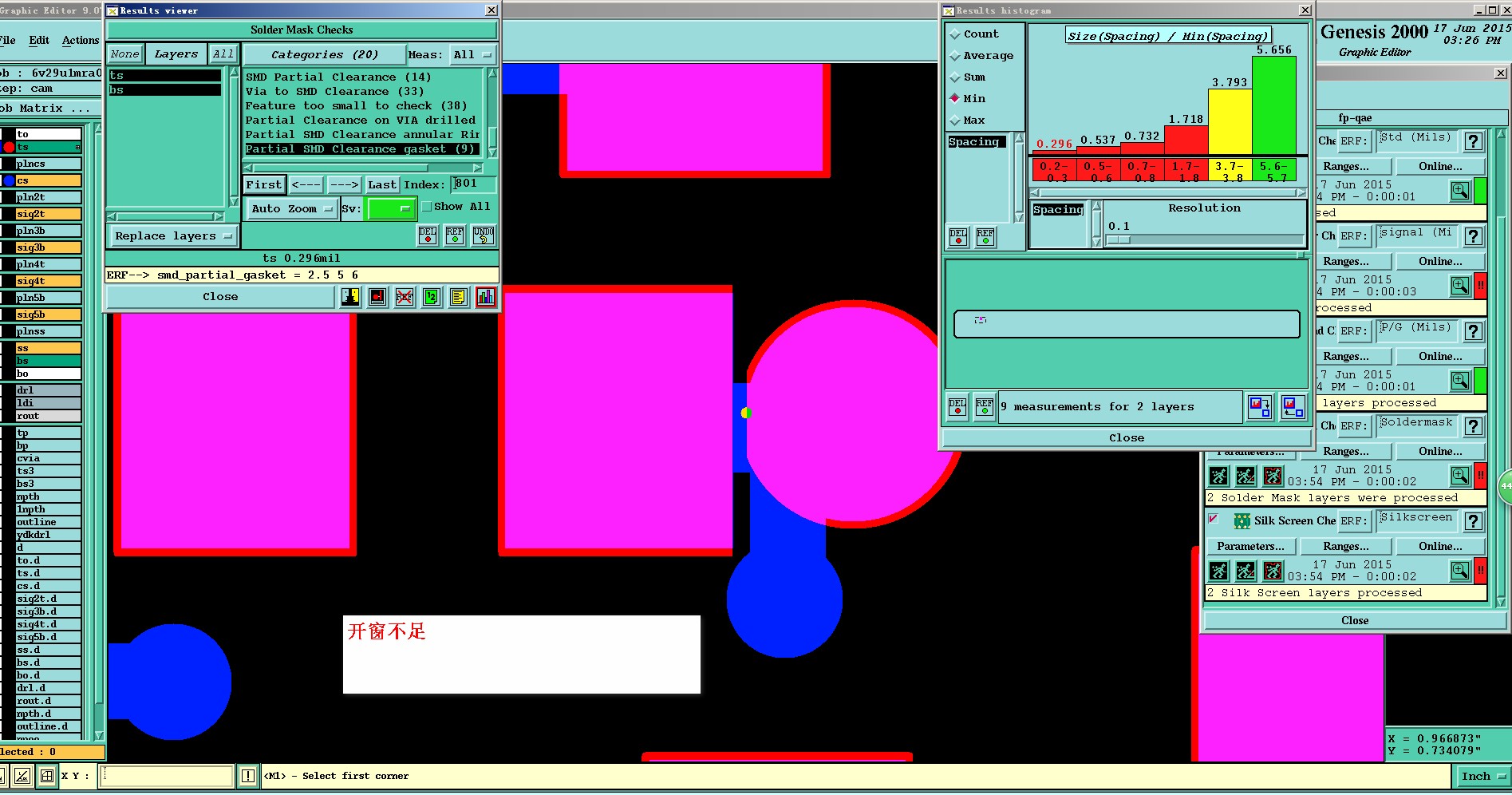Click the black and yellow silhouette icon
Viewport: 1512px width, 795px height.
(350, 297)
